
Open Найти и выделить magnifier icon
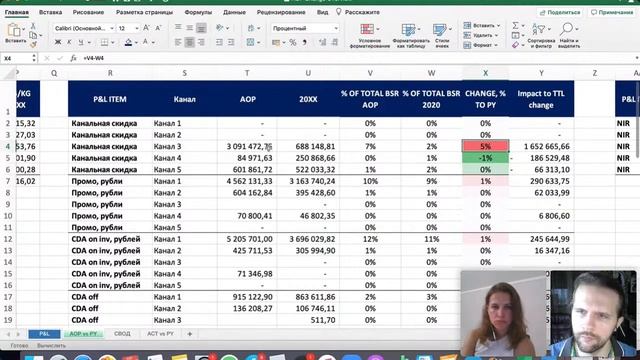tap(566, 29)
